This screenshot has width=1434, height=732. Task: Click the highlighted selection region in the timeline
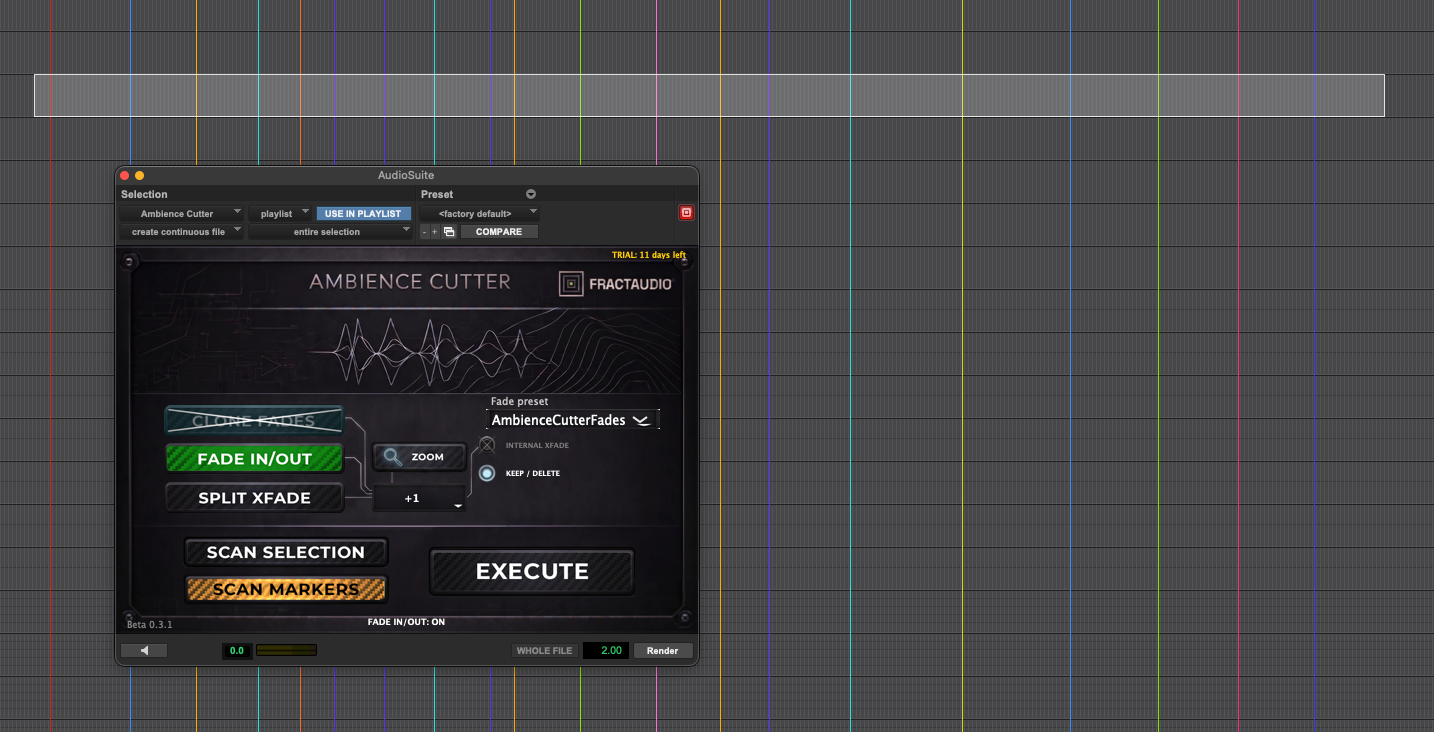click(x=709, y=95)
